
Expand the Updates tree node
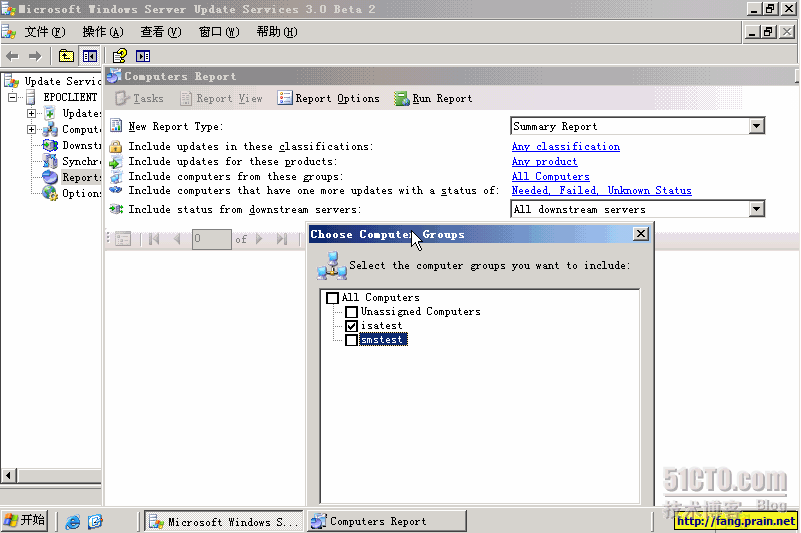click(32, 113)
